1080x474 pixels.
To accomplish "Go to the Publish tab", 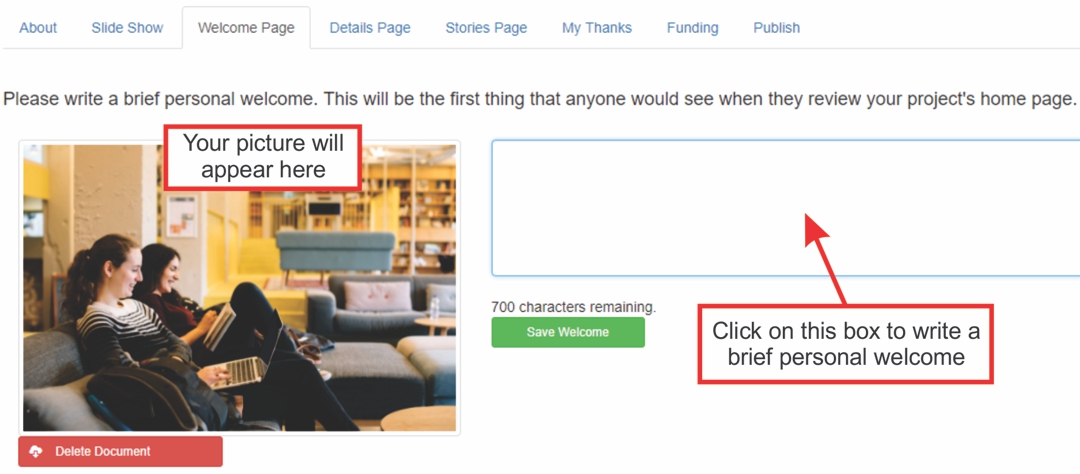I will pos(776,28).
